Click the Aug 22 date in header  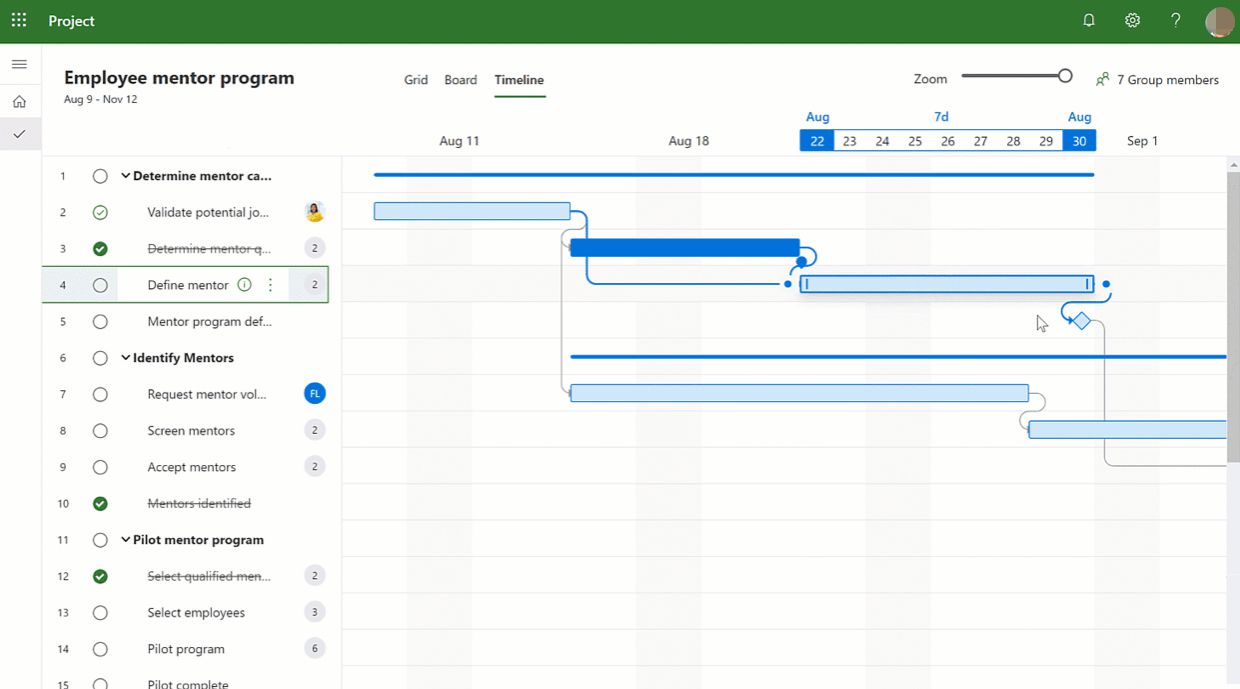click(817, 141)
